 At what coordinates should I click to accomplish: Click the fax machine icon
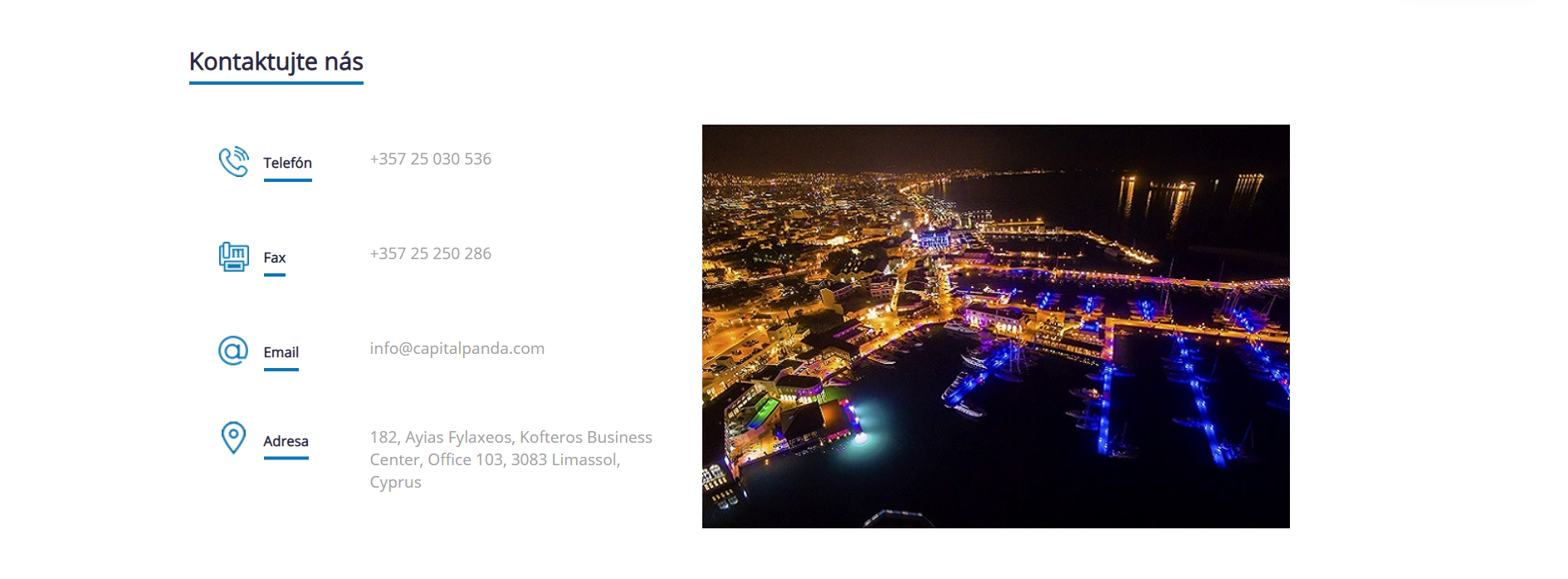233,257
